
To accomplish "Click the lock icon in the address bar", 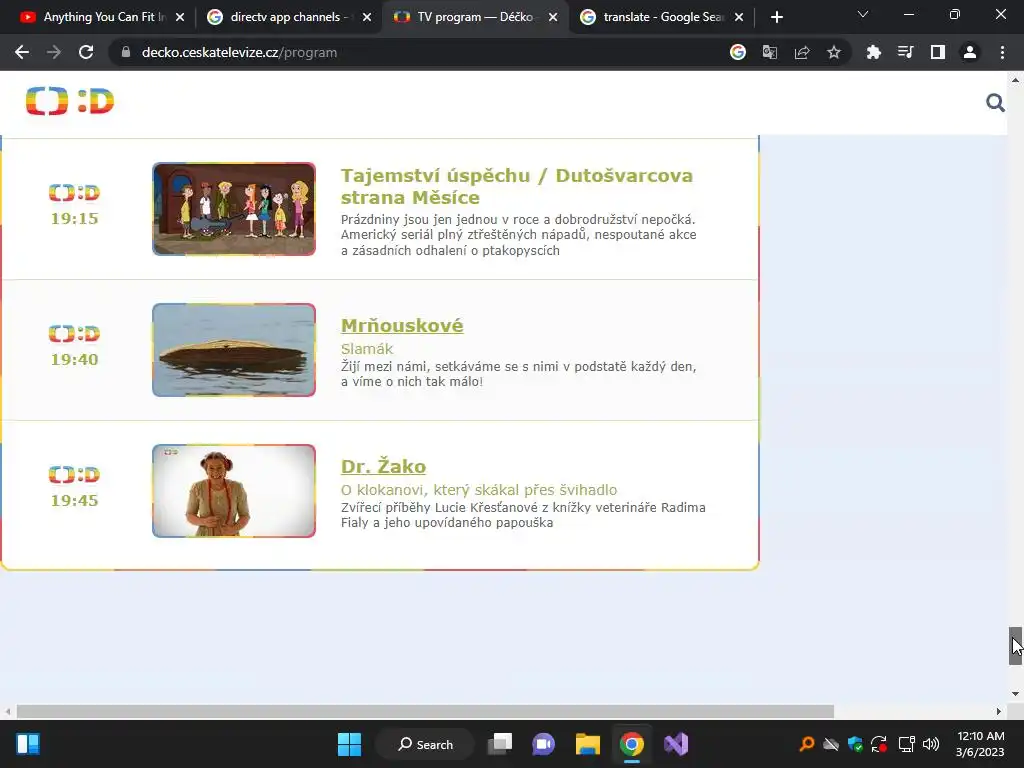I will pyautogui.click(x=126, y=52).
